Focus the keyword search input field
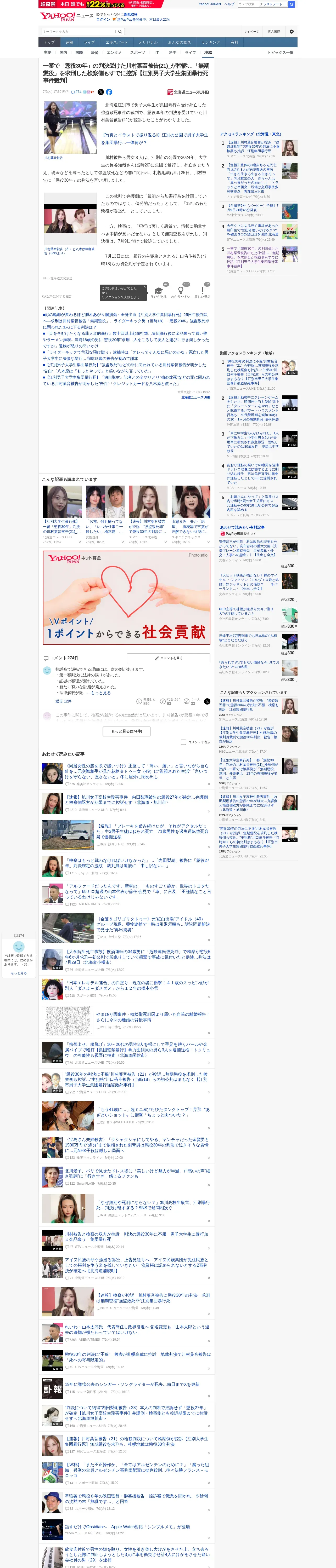Screen dimensions: 336x1568 79,32
